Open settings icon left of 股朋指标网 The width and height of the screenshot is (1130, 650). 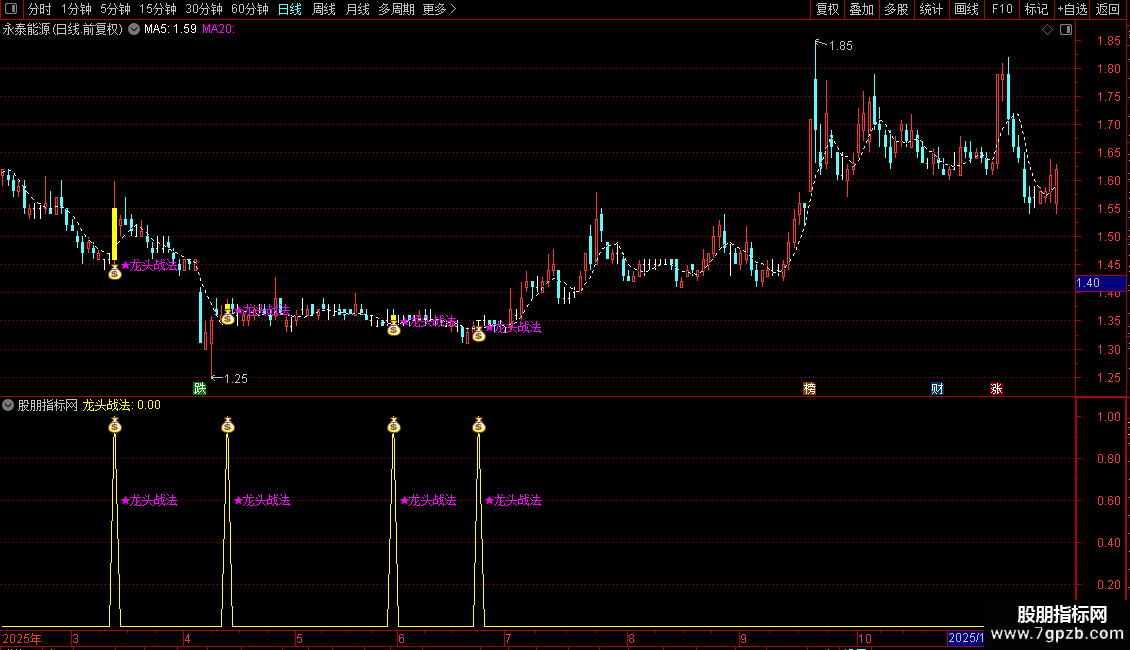click(8, 405)
